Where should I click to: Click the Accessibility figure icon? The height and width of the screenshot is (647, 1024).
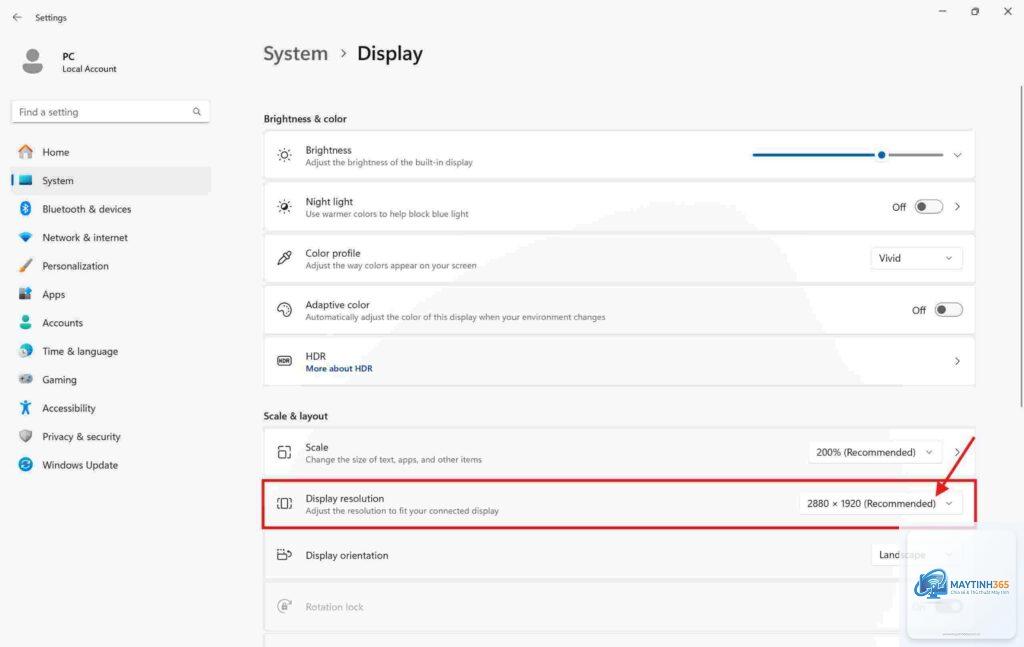tap(25, 407)
